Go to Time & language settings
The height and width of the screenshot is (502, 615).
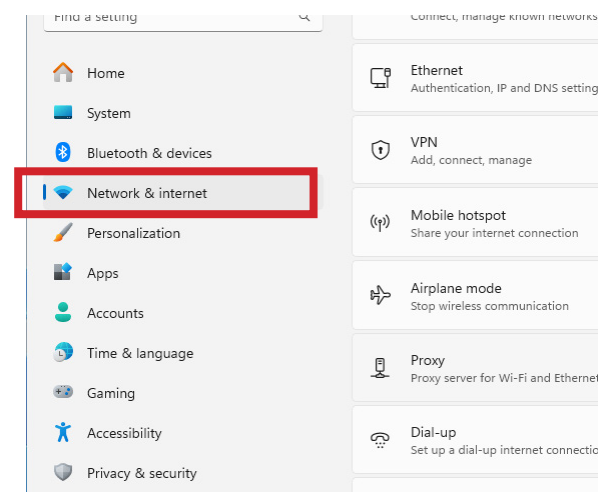click(x=182, y=353)
